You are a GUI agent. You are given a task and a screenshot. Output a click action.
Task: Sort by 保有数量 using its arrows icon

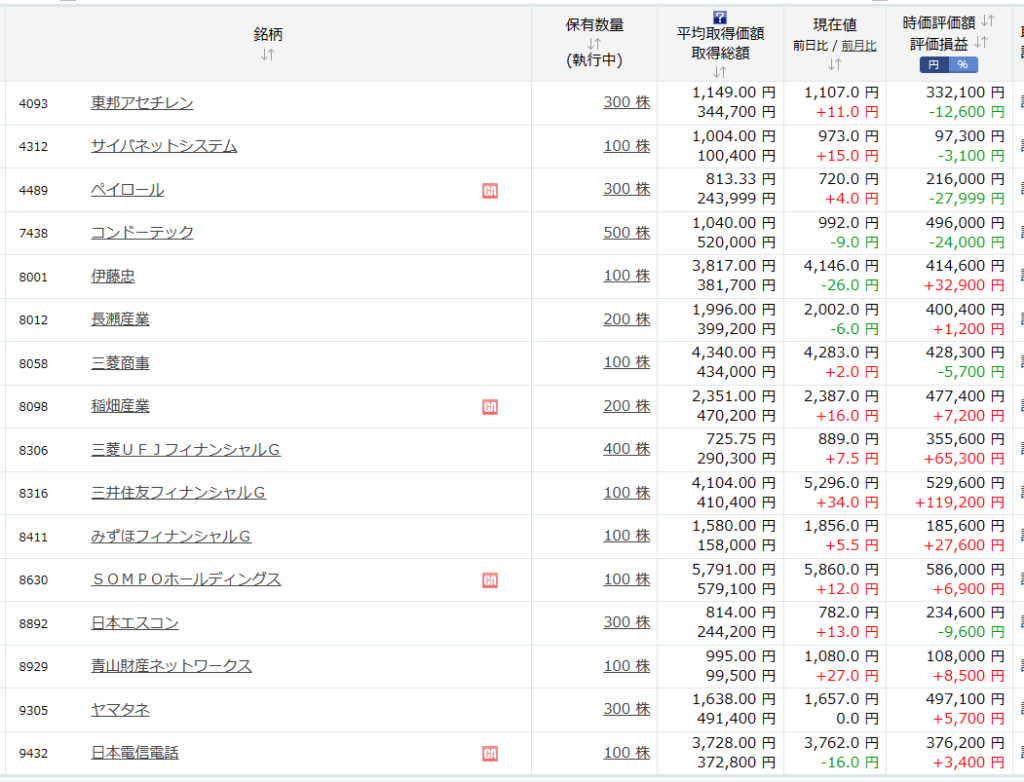coord(594,44)
